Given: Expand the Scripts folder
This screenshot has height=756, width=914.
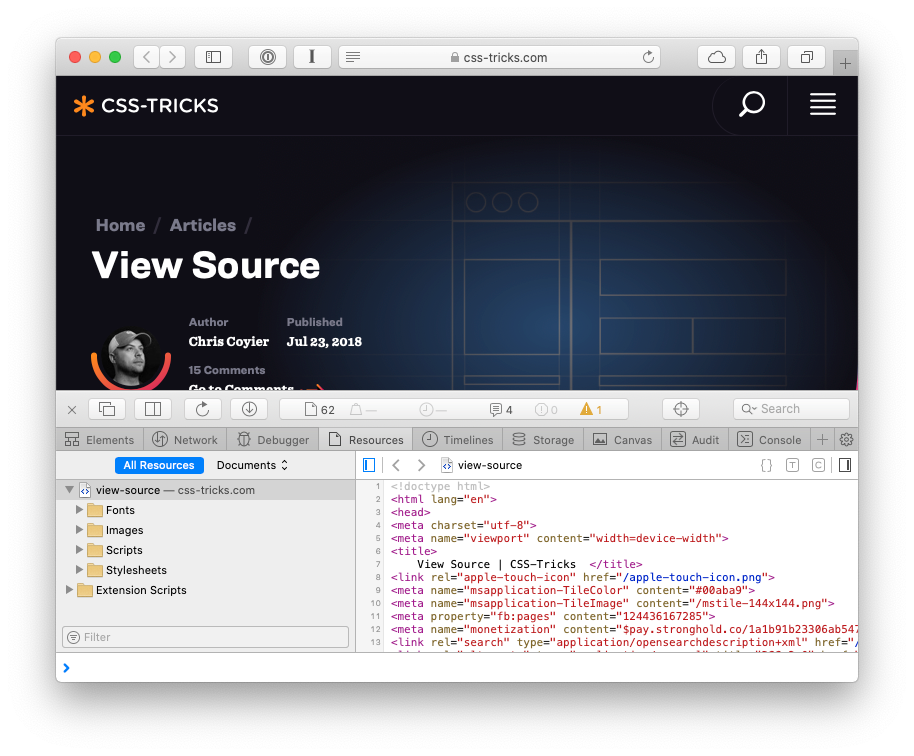Looking at the screenshot, I should 79,550.
